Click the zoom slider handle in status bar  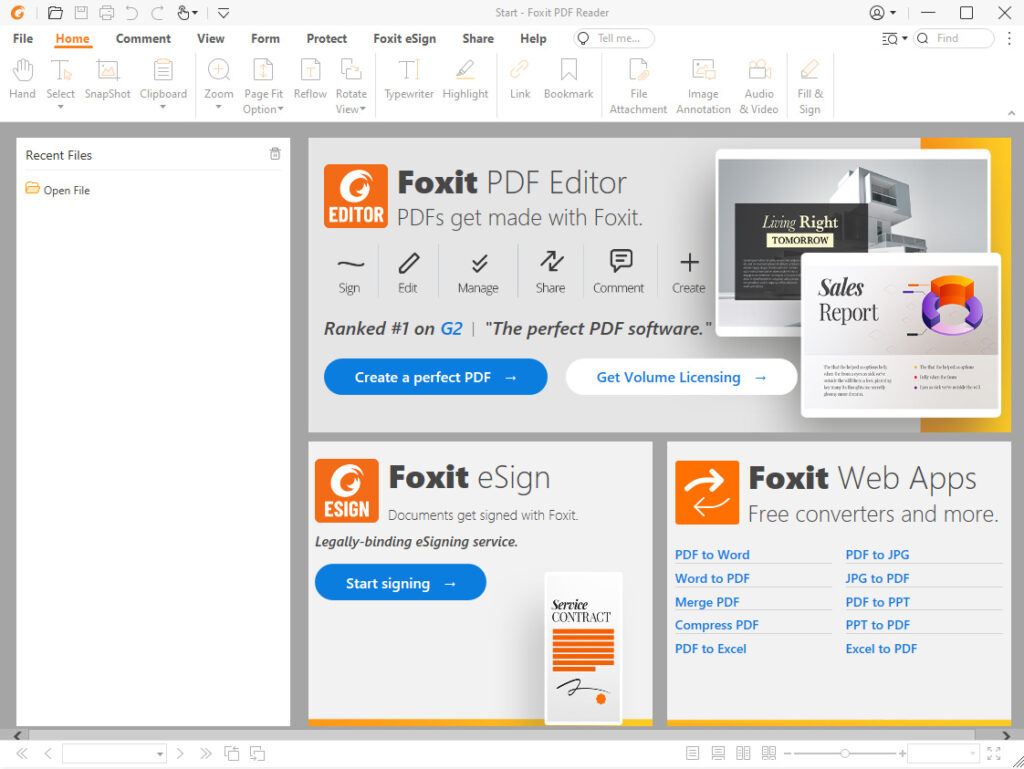(844, 753)
